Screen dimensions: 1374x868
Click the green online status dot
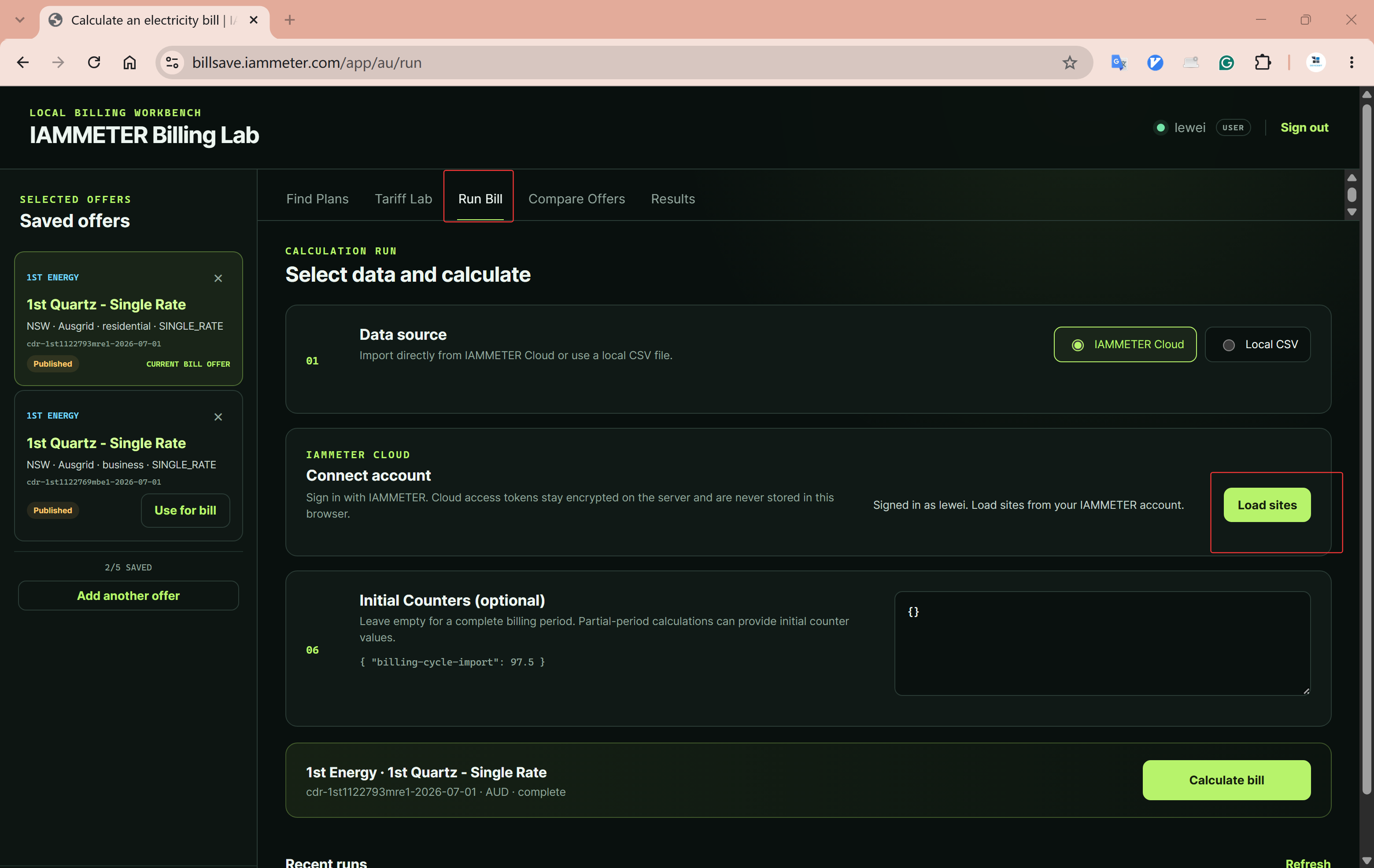click(x=1160, y=128)
